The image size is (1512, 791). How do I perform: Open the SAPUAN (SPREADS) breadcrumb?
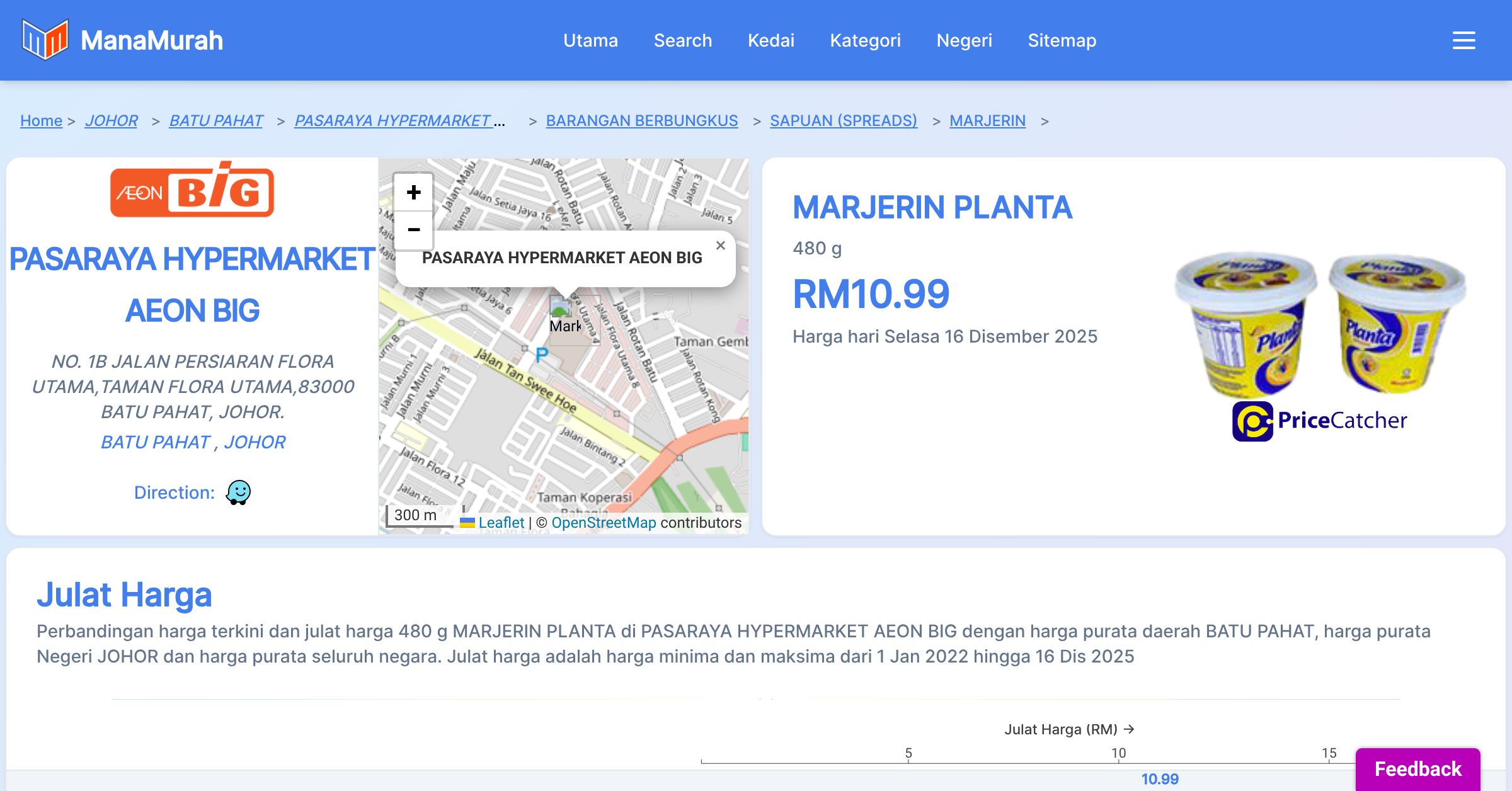(843, 120)
